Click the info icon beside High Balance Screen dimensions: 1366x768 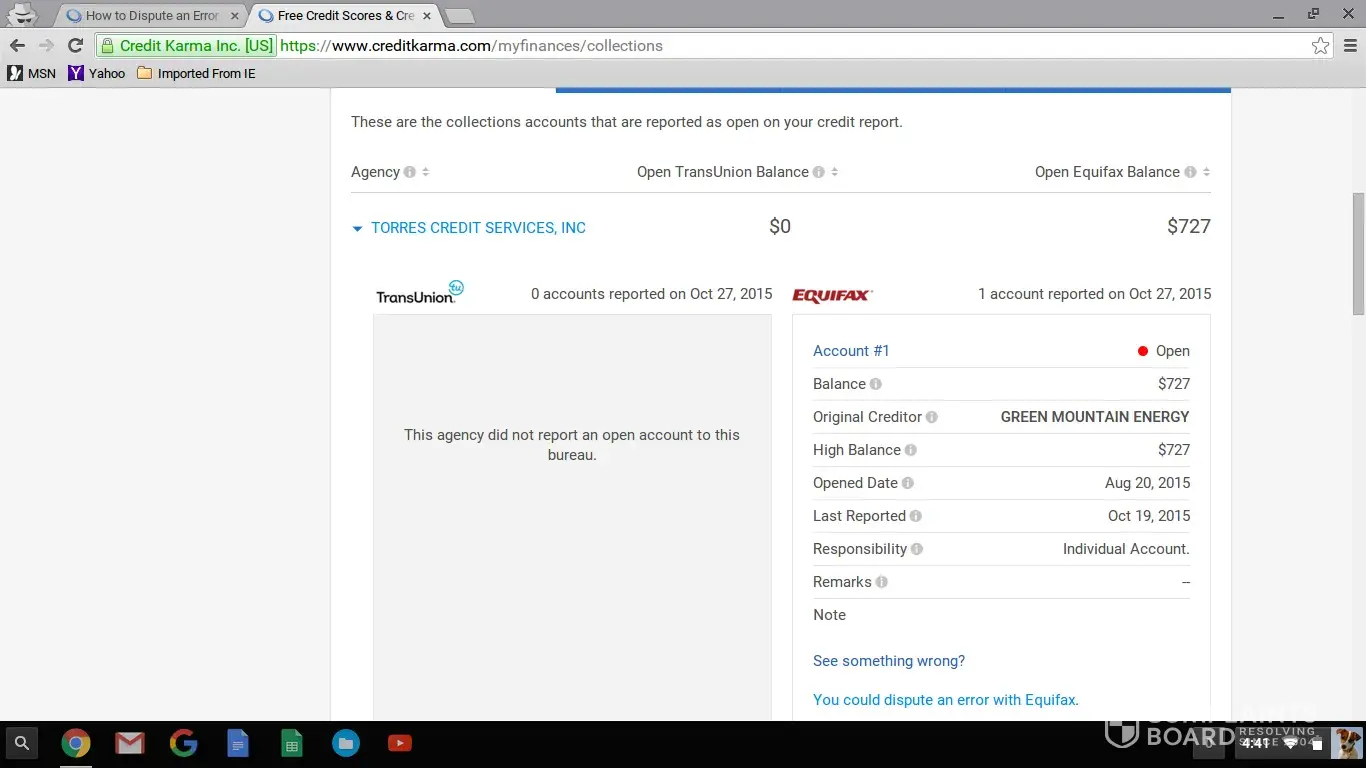coord(911,450)
